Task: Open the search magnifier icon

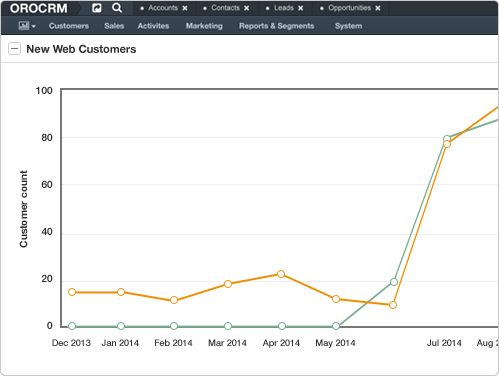Action: 117,8
